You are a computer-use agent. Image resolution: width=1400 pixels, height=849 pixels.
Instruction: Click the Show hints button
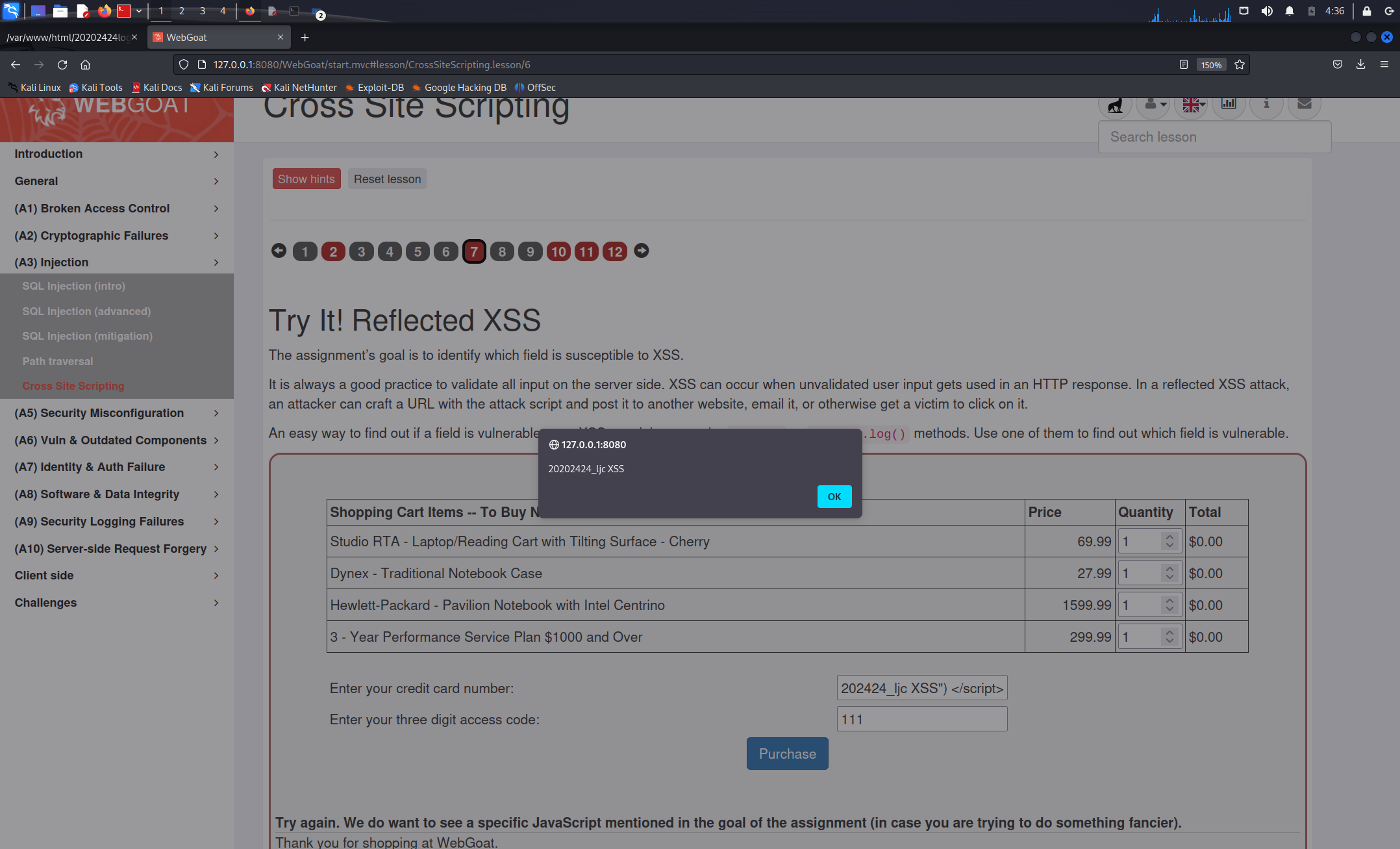point(306,179)
